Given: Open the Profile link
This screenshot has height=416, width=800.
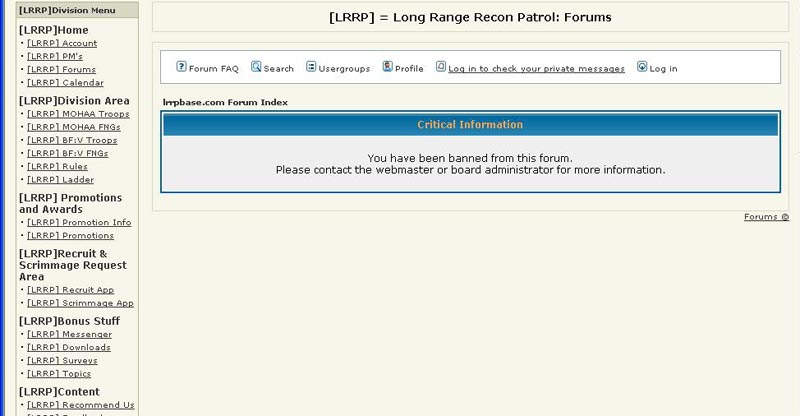Looking at the screenshot, I should [x=409, y=69].
